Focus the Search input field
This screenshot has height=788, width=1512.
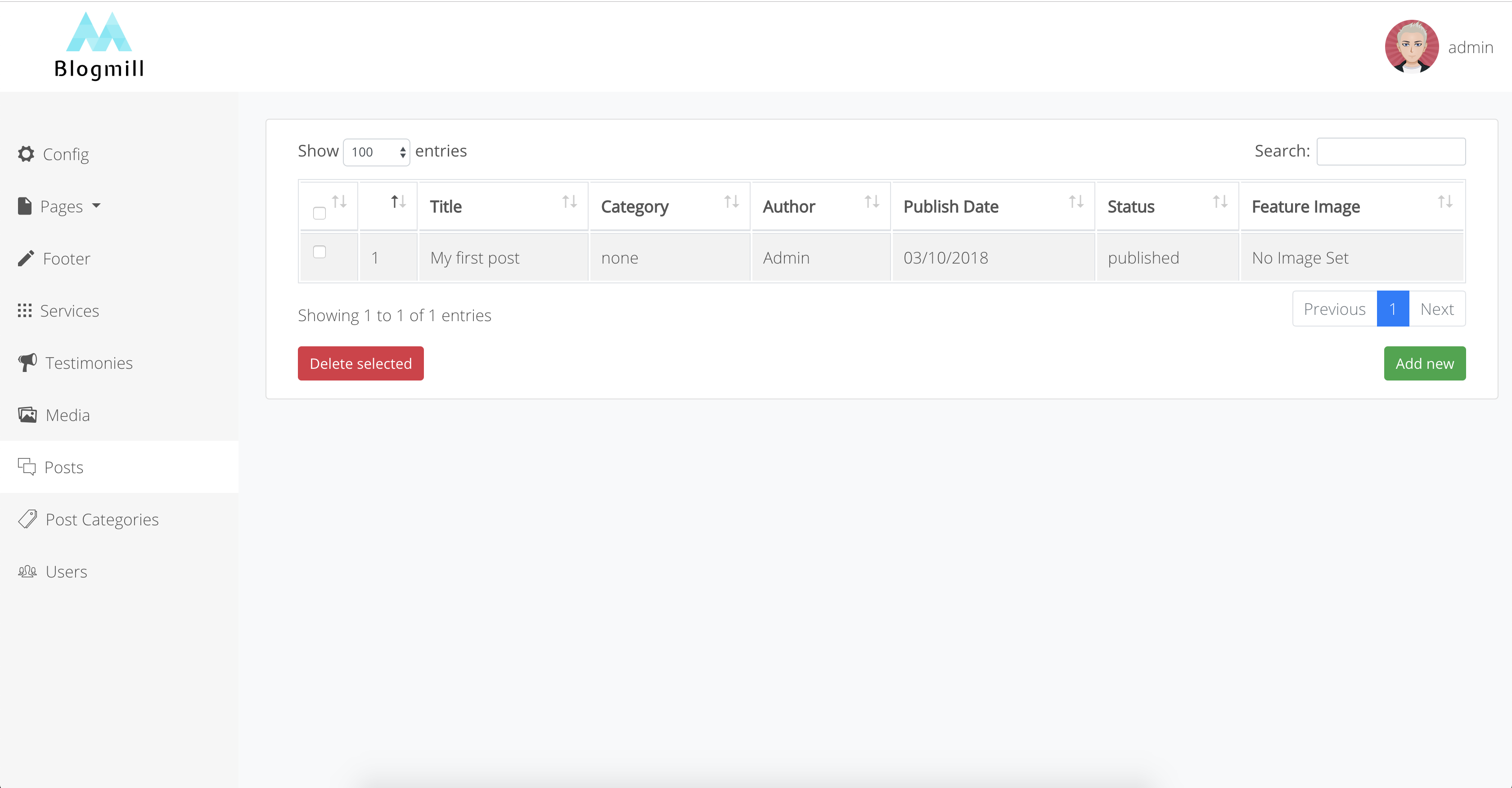[x=1390, y=152]
